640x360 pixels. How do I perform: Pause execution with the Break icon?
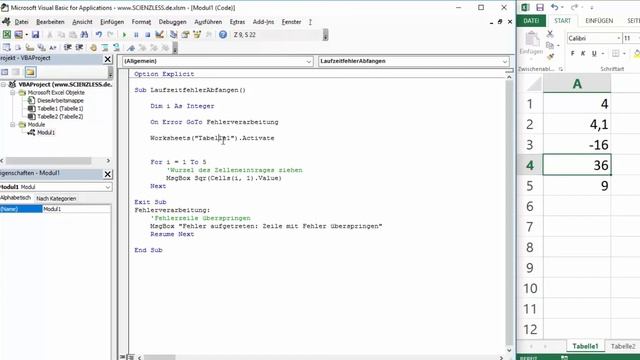click(x=136, y=35)
